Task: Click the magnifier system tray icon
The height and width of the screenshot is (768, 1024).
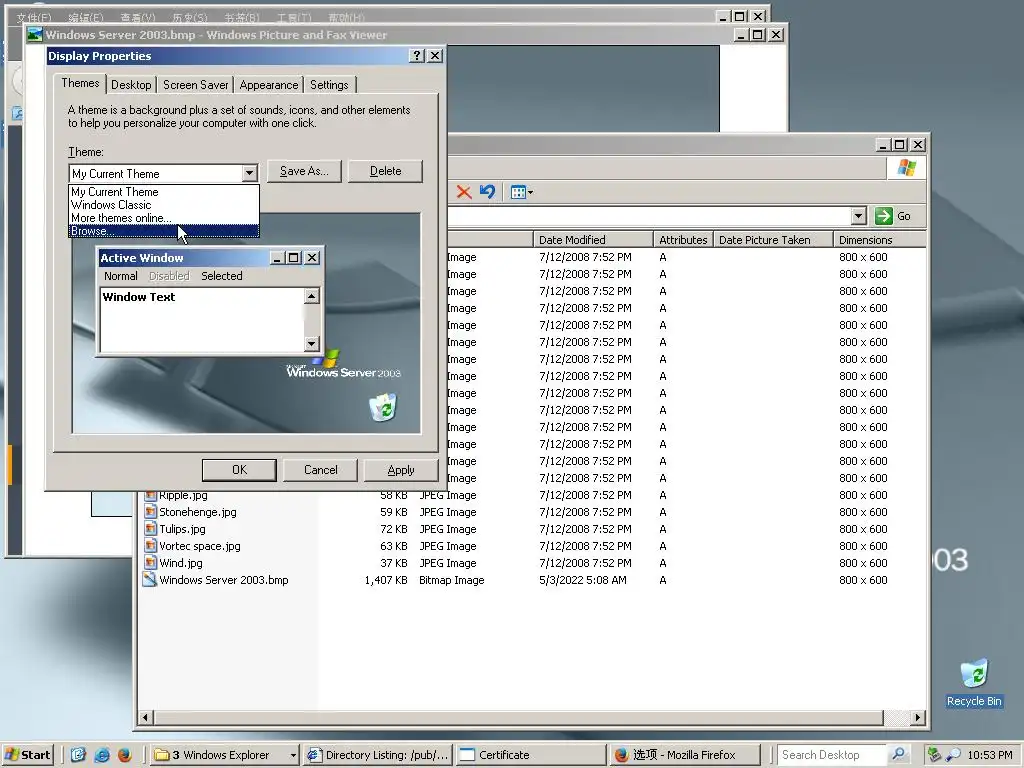Action: (953, 755)
